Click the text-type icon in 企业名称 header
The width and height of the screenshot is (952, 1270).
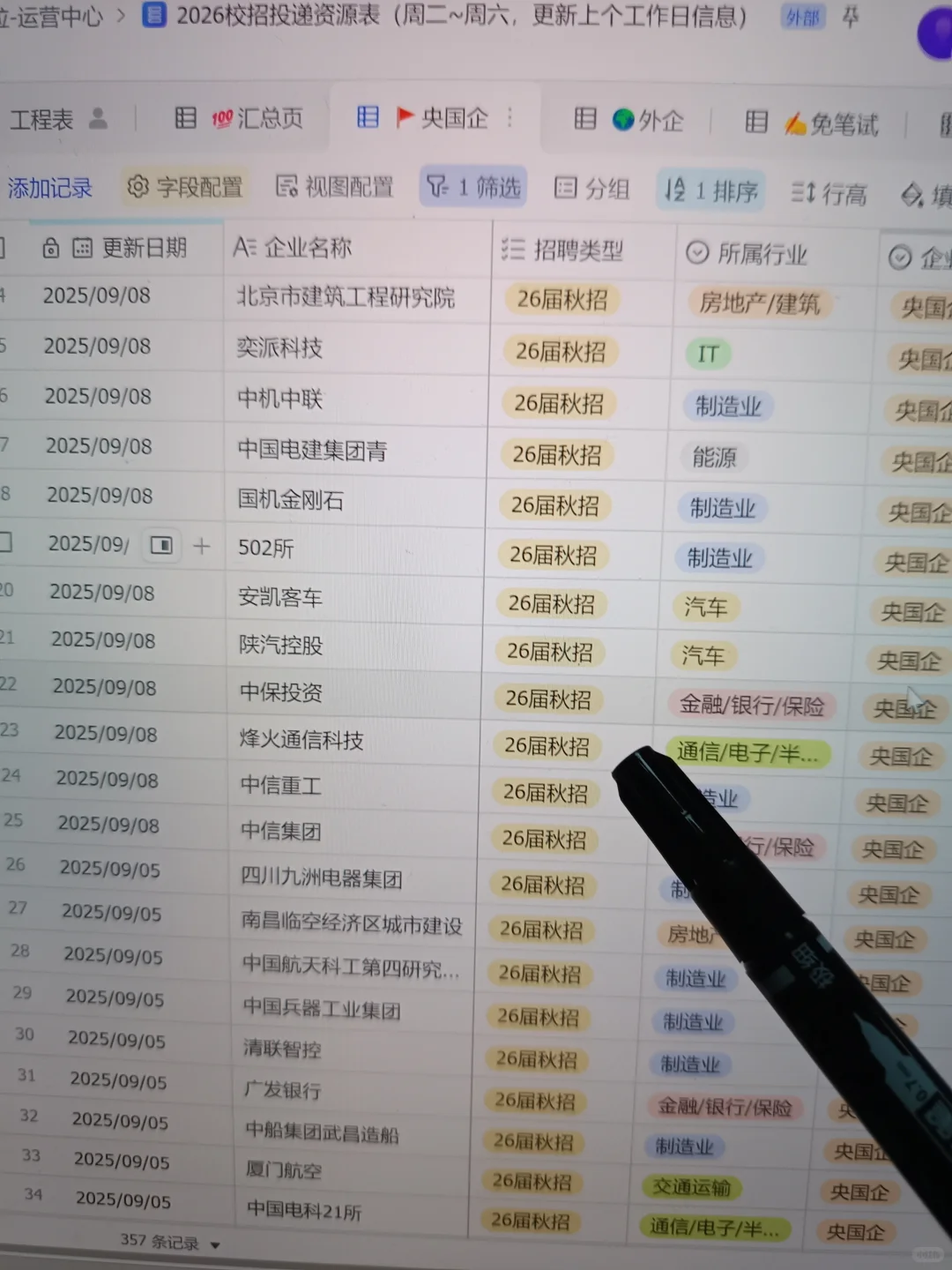(x=244, y=248)
